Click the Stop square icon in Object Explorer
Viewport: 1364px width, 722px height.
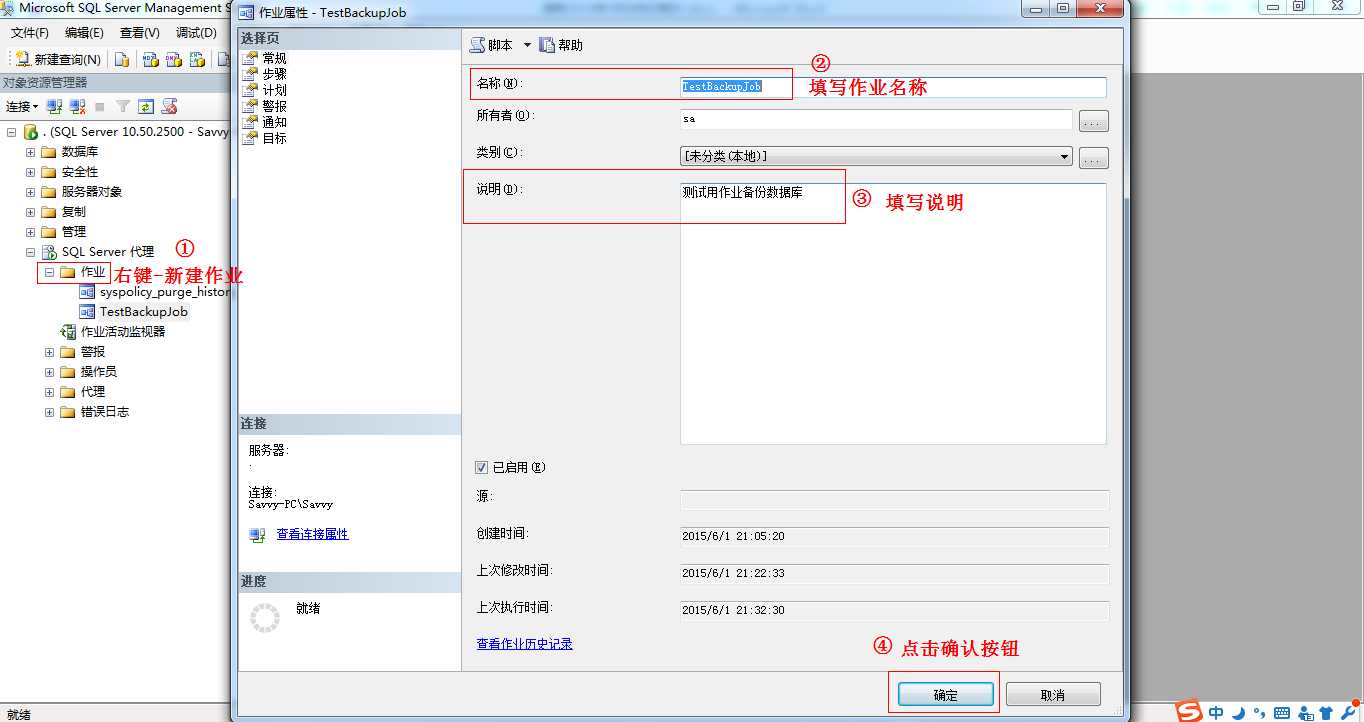[x=100, y=106]
